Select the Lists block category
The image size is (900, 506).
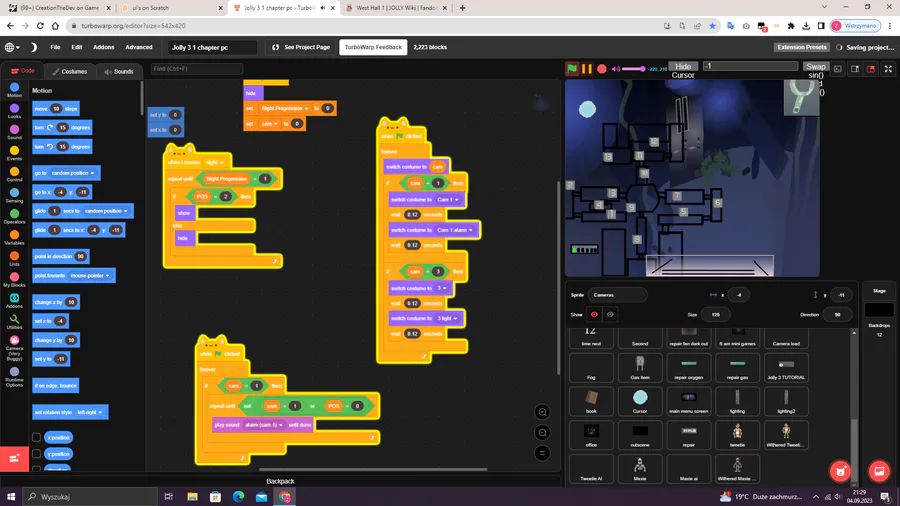point(14,259)
